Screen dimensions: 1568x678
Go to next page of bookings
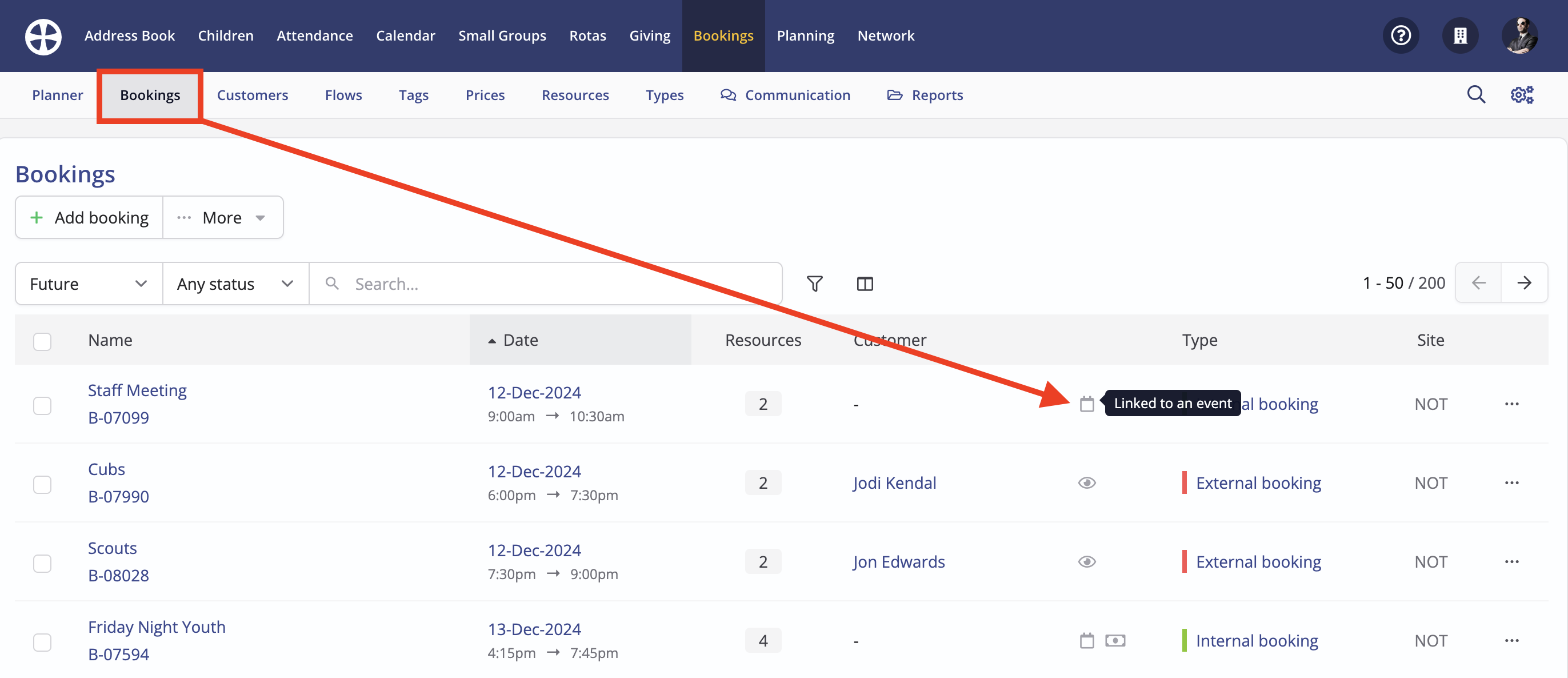pos(1523,283)
